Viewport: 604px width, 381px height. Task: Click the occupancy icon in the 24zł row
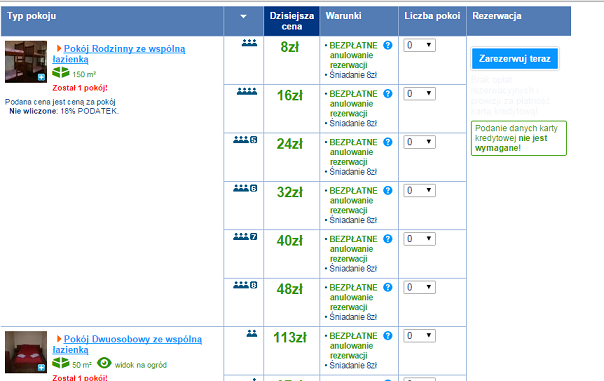(245, 139)
